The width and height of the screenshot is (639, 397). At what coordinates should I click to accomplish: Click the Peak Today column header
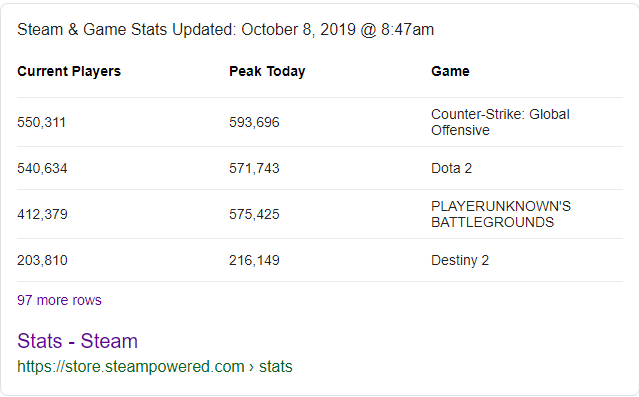pyautogui.click(x=267, y=71)
